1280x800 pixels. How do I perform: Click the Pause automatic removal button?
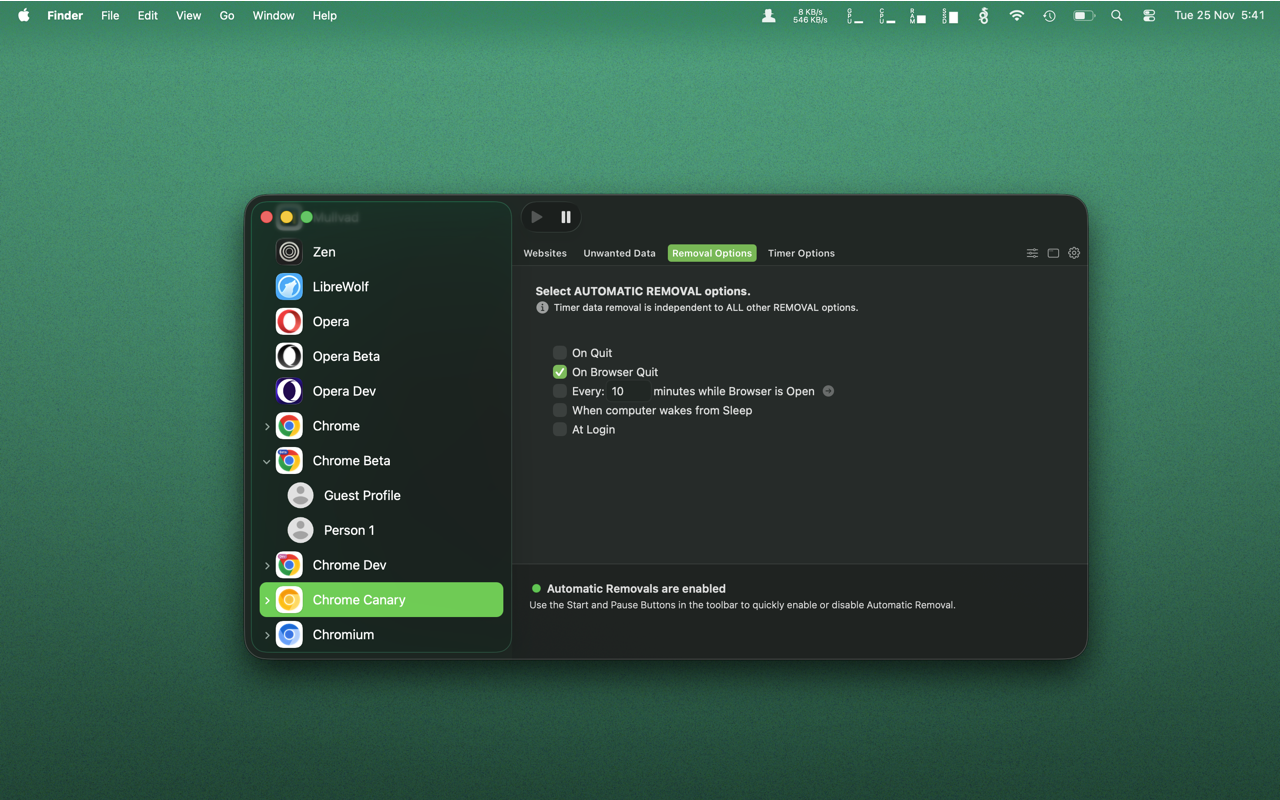pos(566,217)
